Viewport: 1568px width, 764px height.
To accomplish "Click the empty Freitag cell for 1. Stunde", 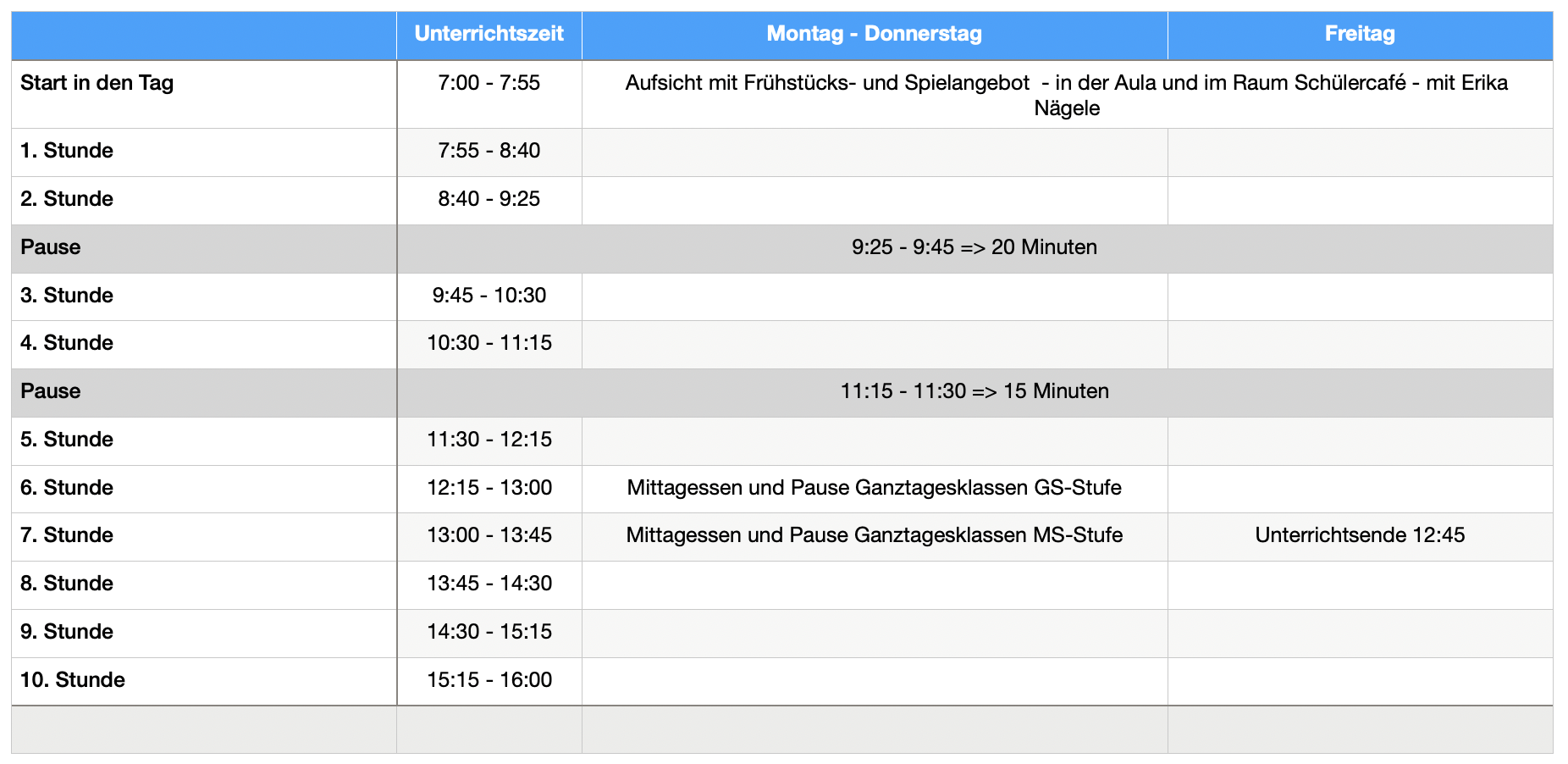I will pos(1360,152).
